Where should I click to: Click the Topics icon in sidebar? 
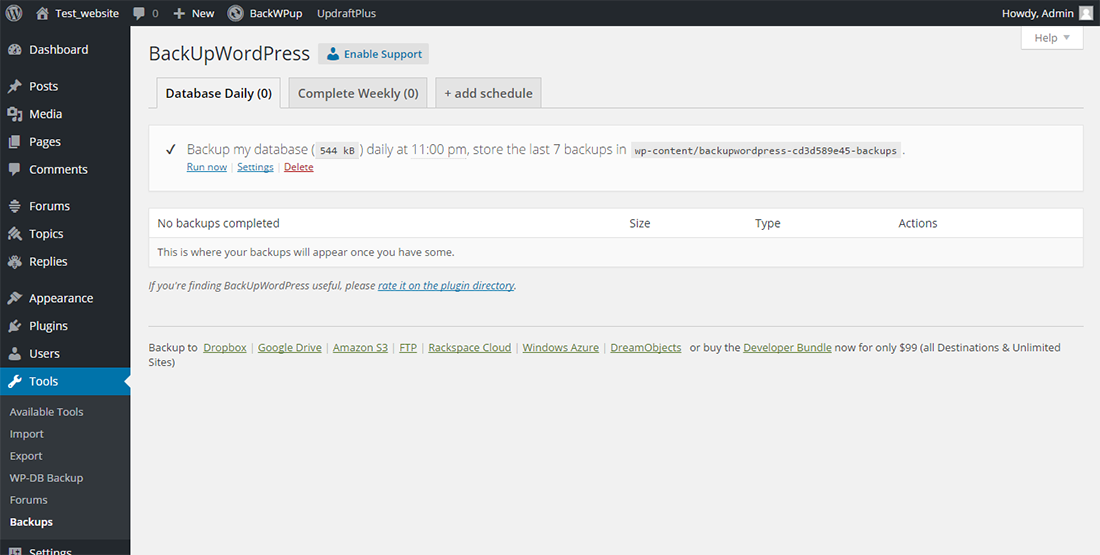pyautogui.click(x=14, y=234)
